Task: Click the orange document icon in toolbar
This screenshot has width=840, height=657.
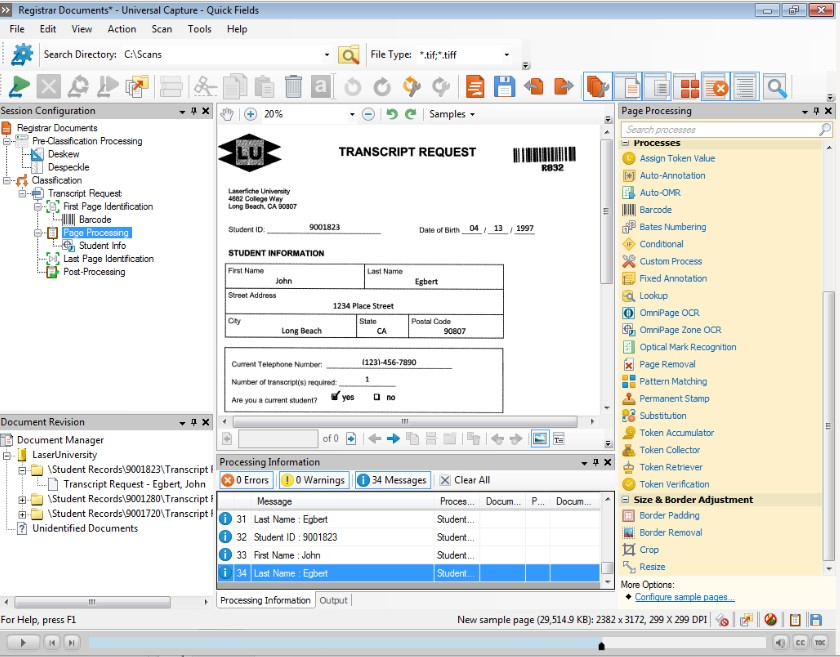Action: [x=475, y=86]
